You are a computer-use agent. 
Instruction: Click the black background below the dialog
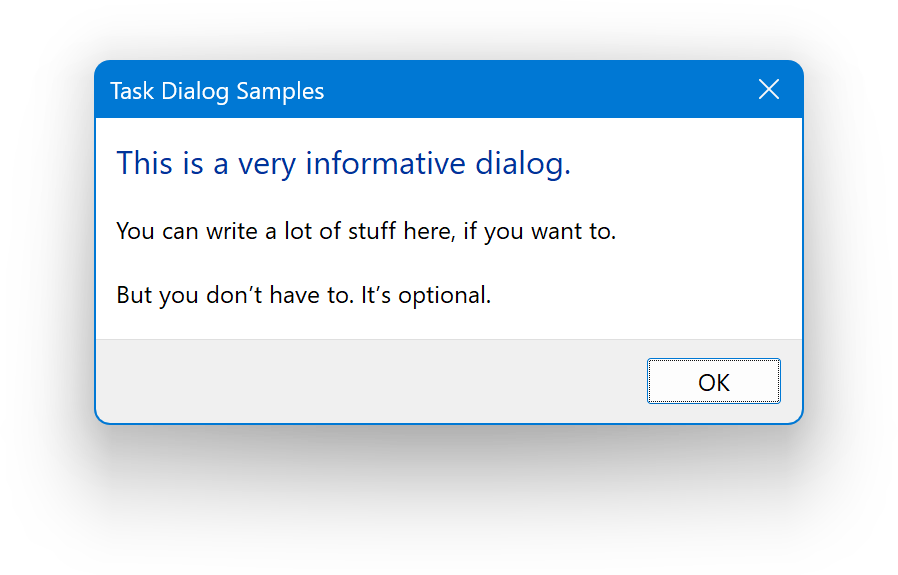[450, 500]
